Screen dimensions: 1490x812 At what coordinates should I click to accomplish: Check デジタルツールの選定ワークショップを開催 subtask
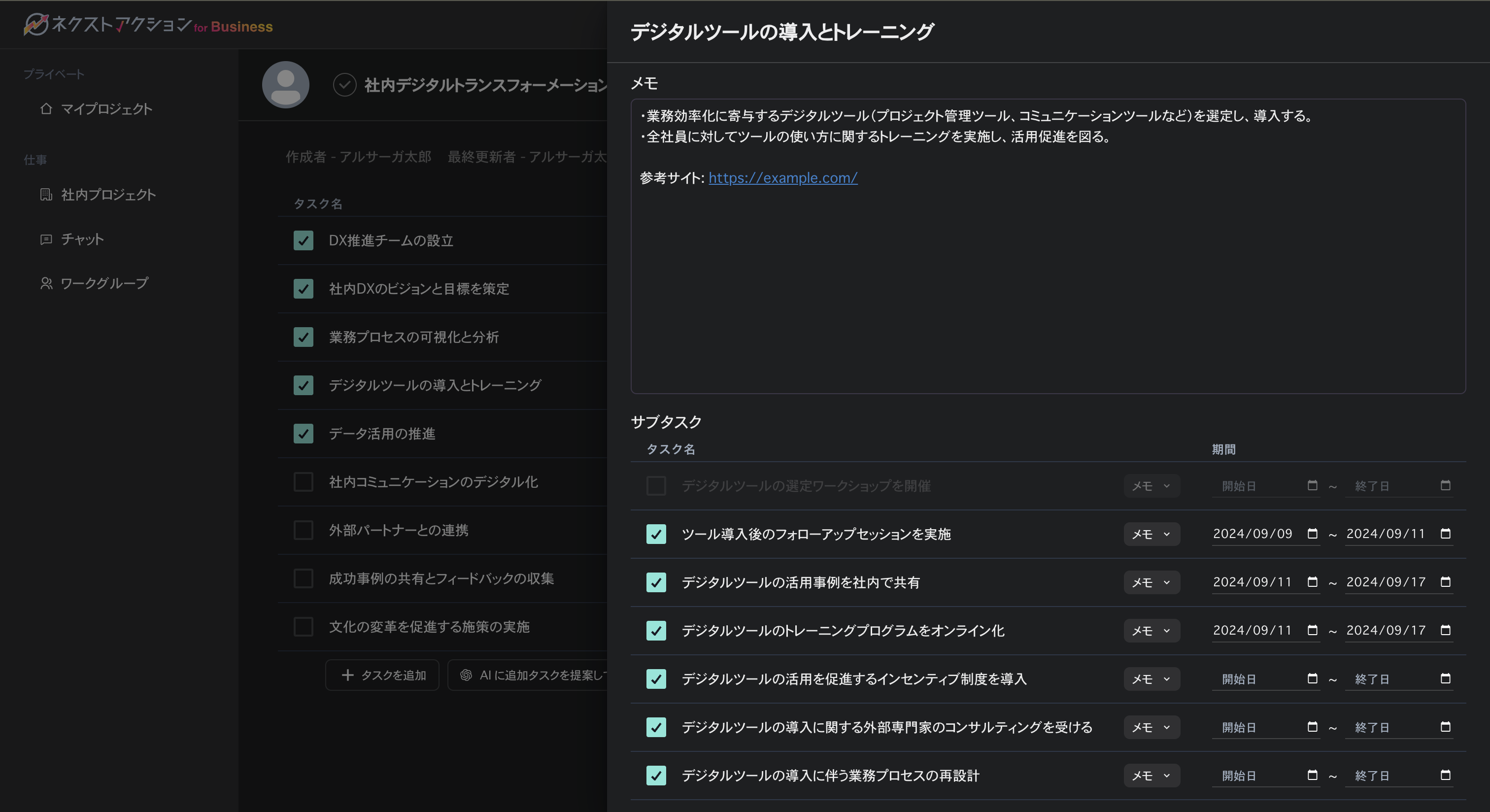[656, 486]
